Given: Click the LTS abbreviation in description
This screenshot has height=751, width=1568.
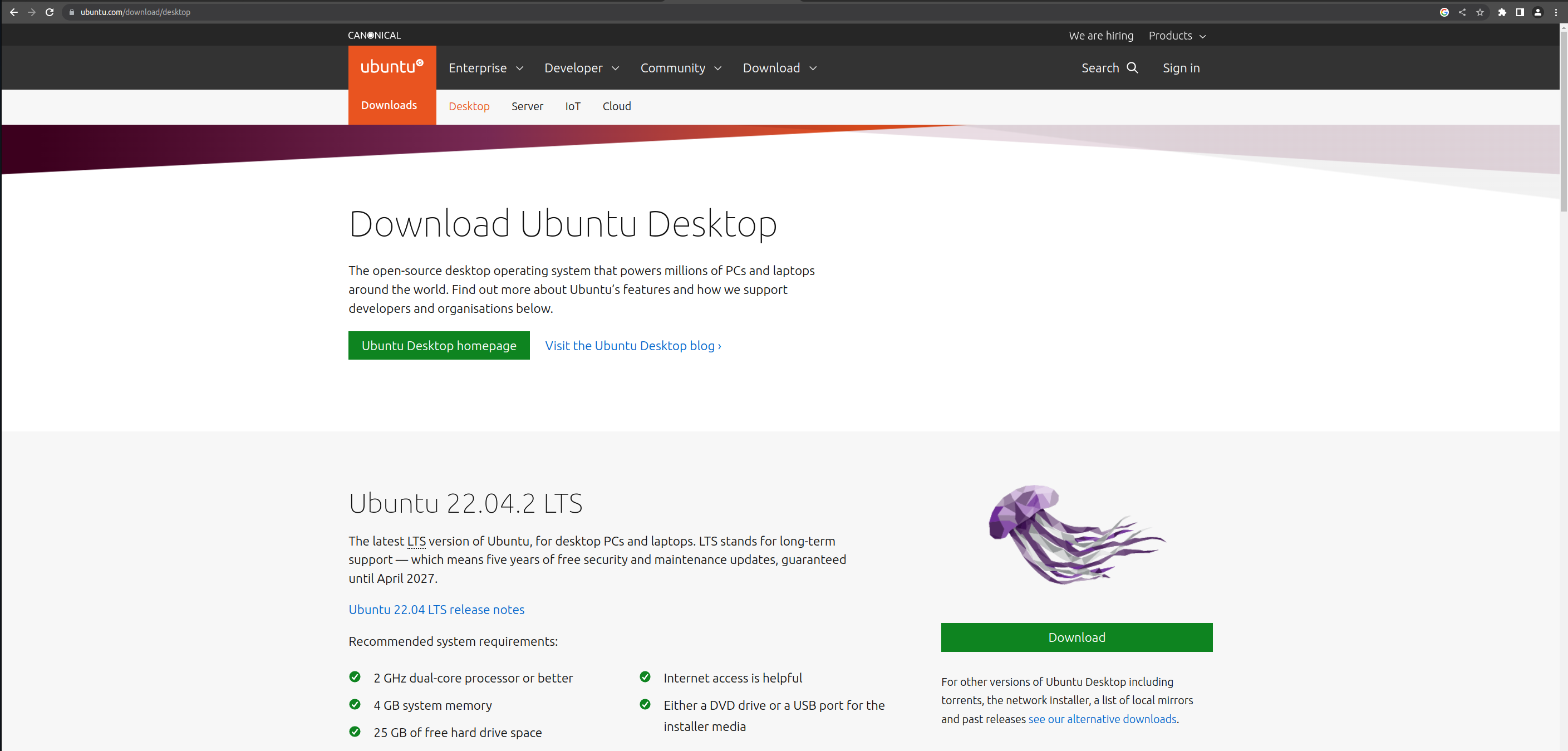Looking at the screenshot, I should pyautogui.click(x=416, y=541).
